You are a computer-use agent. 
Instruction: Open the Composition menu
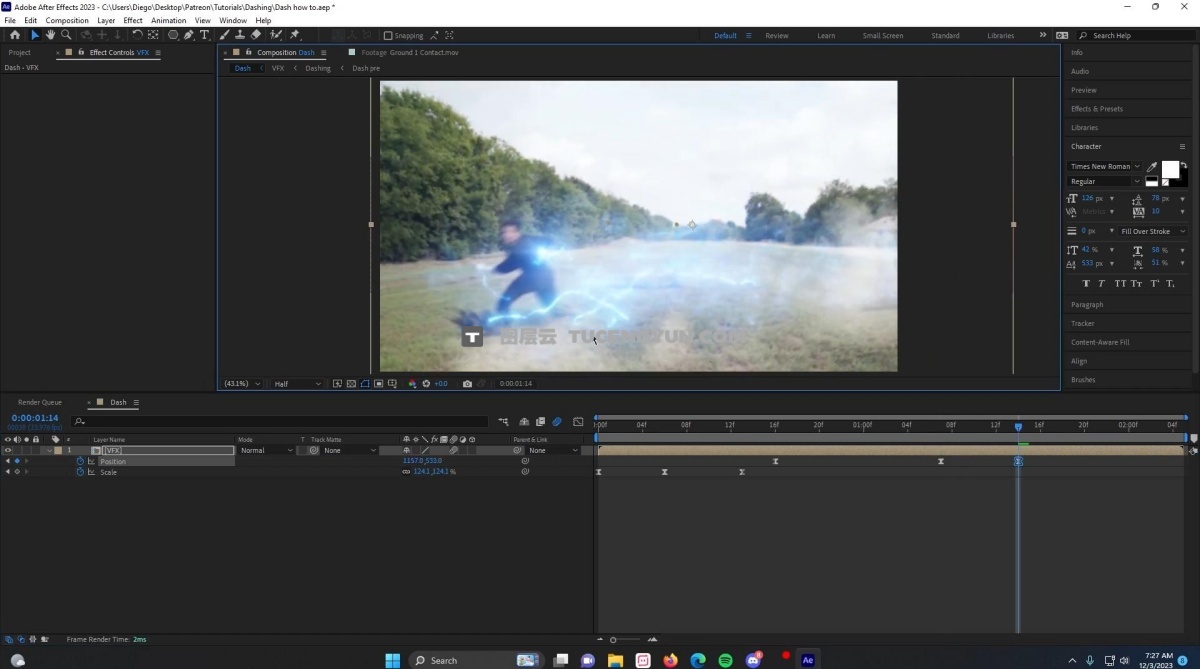point(67,20)
